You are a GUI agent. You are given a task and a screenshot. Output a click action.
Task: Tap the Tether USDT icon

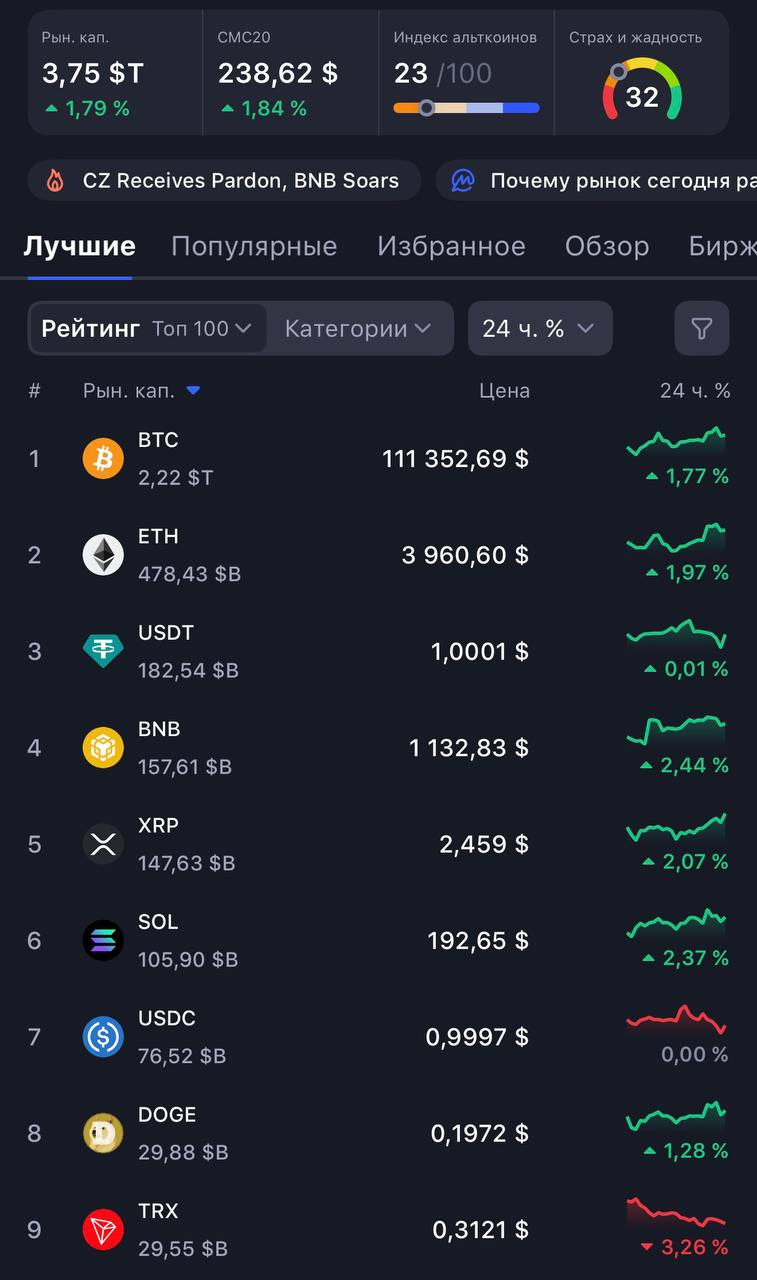coord(103,652)
